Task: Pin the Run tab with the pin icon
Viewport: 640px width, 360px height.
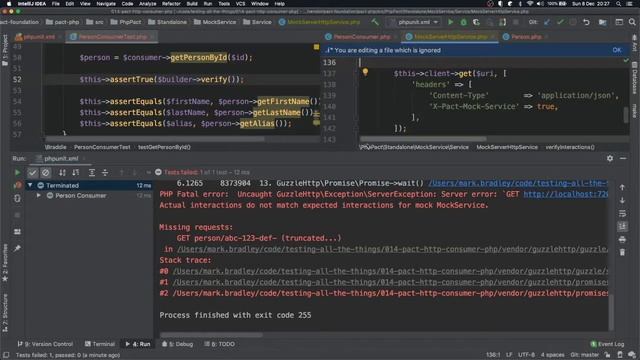Action: [17, 248]
